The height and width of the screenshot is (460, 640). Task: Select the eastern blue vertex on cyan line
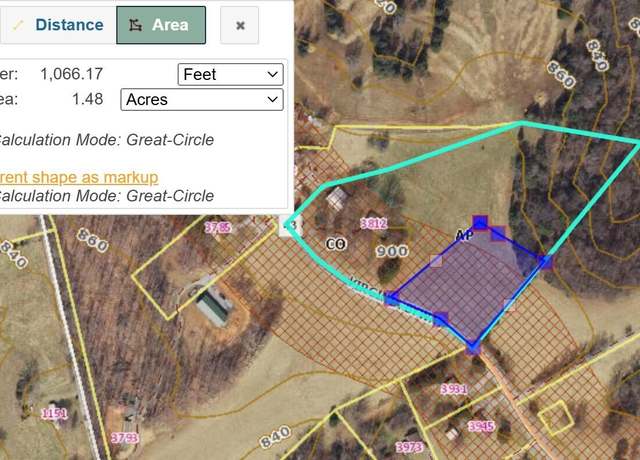tap(546, 262)
